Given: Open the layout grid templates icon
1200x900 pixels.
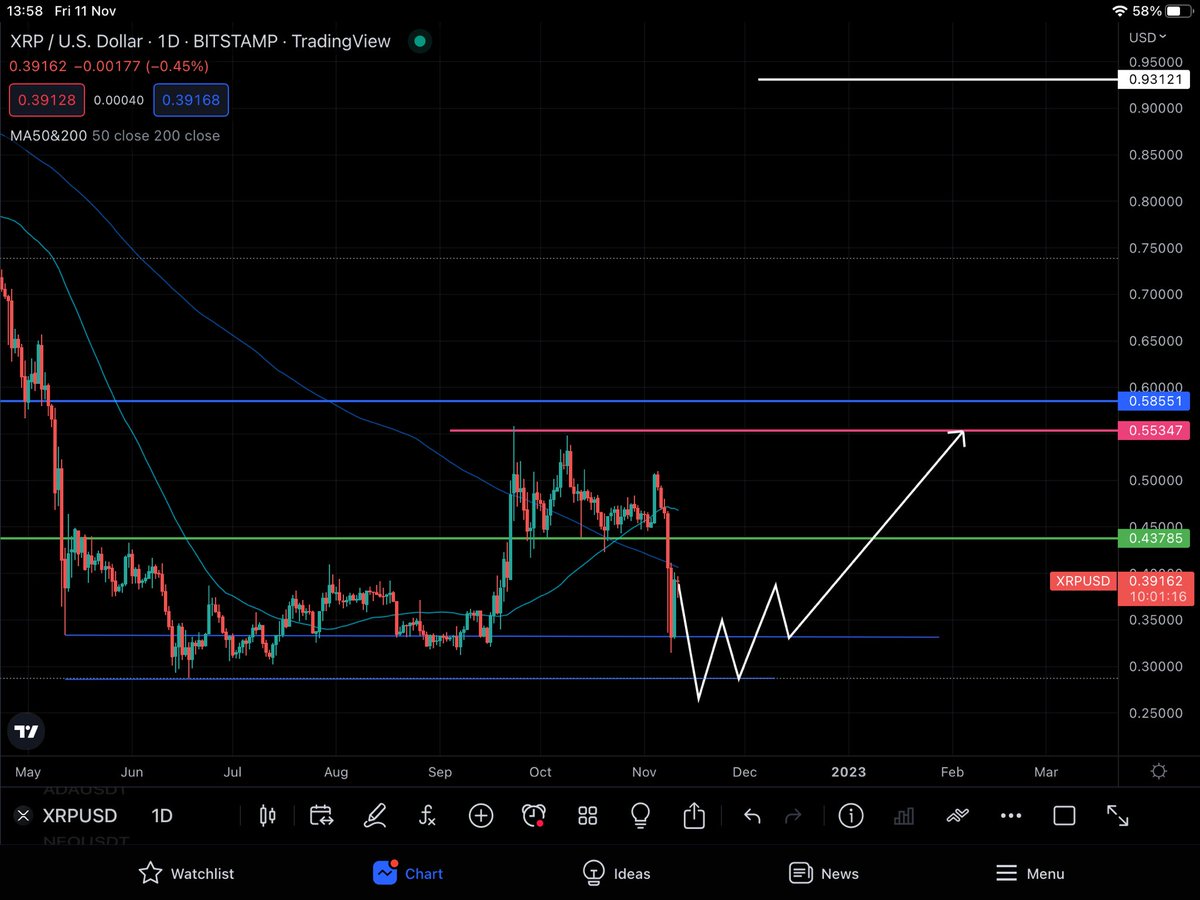Looking at the screenshot, I should (x=588, y=816).
